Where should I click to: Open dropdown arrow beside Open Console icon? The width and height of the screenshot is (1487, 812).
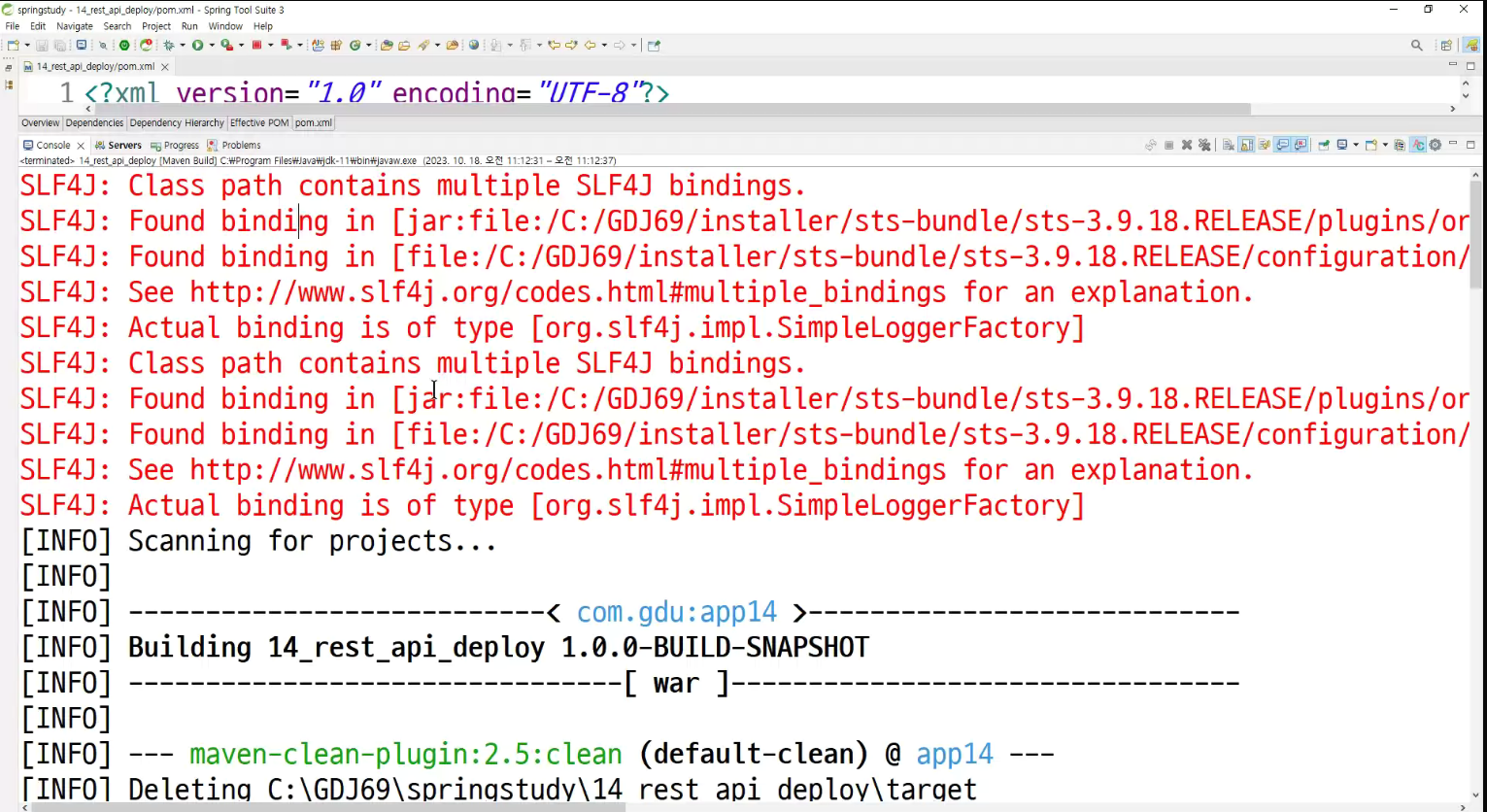[1385, 145]
